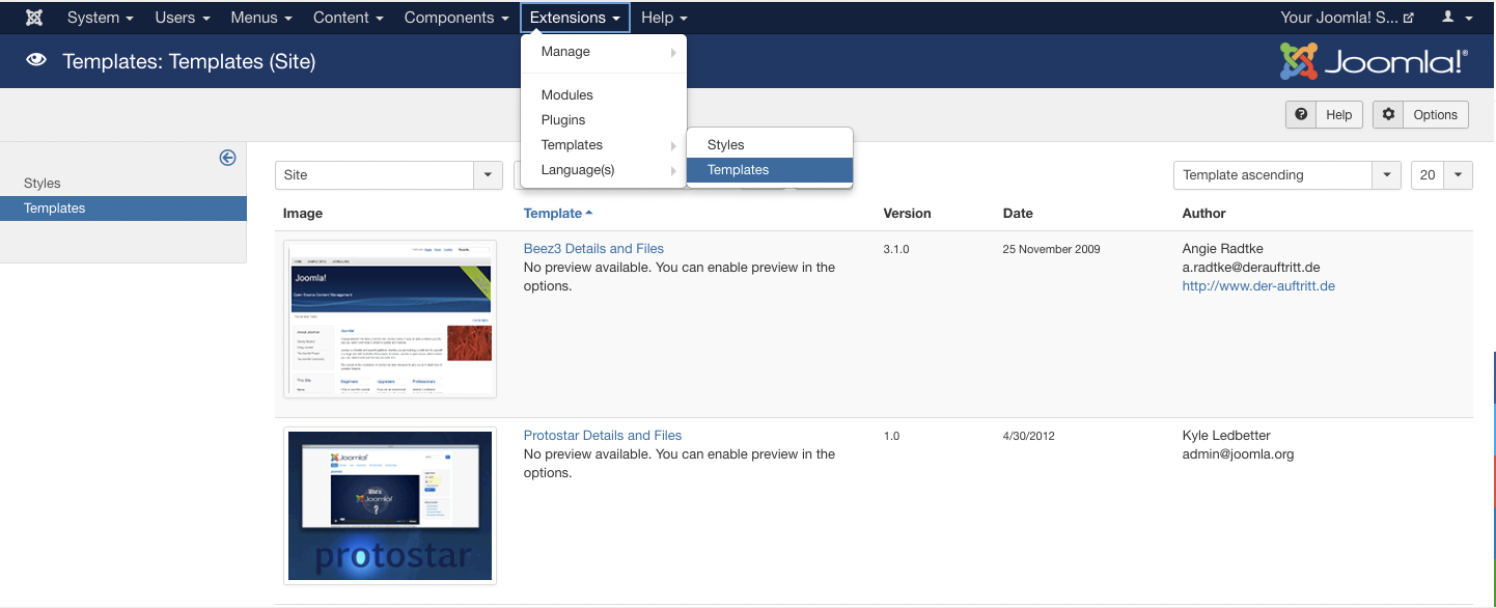The width and height of the screenshot is (1496, 608).
Task: Open Protostar Details and Files link
Action: [602, 435]
